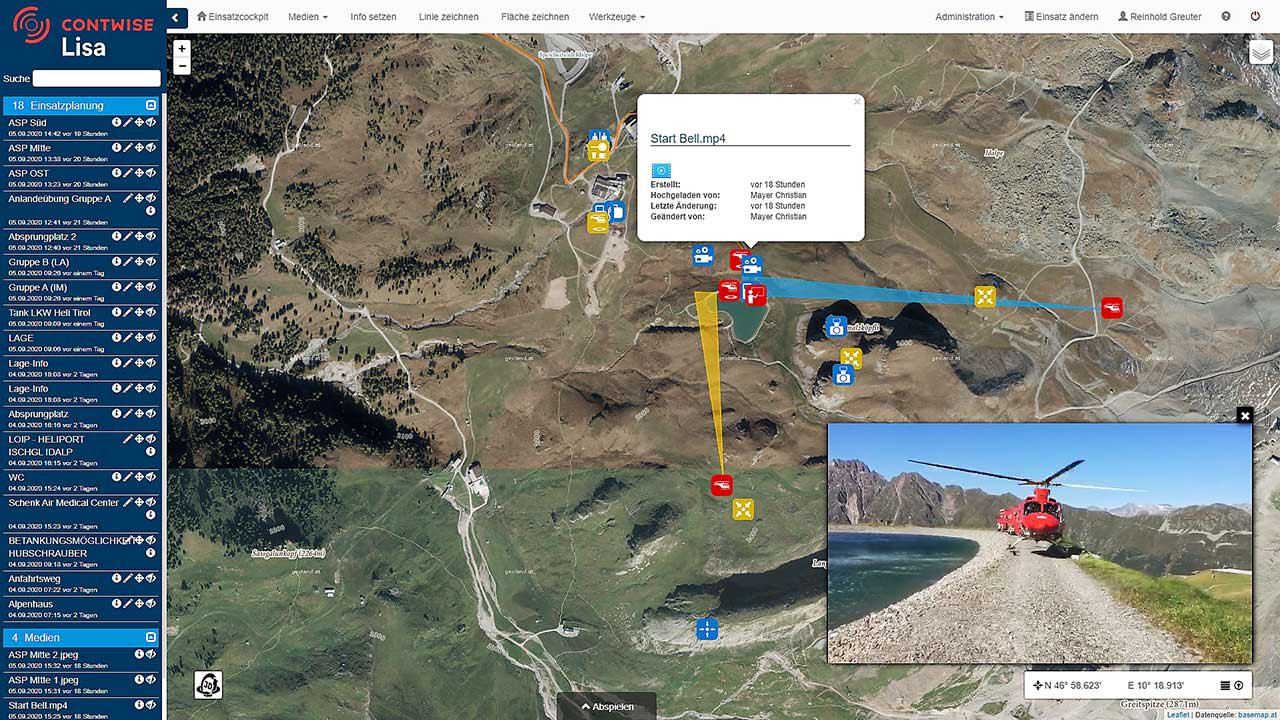Toggle visibility of Tank LKW Heli Tirol

pos(151,312)
